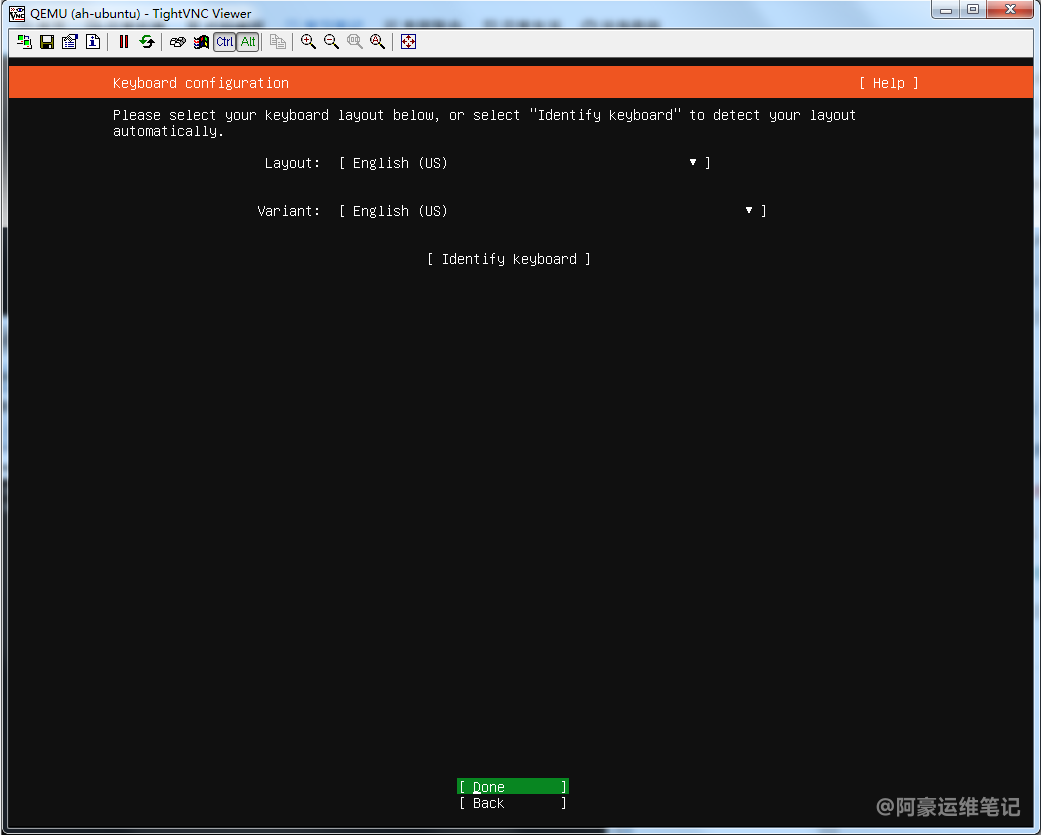Click the zoom in magnifier icon

tap(308, 42)
